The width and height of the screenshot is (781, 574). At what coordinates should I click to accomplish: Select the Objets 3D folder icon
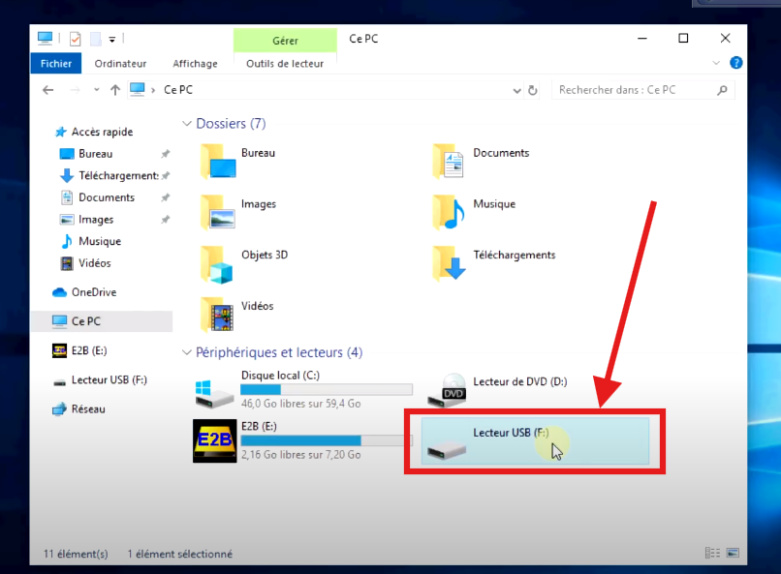click(x=218, y=264)
